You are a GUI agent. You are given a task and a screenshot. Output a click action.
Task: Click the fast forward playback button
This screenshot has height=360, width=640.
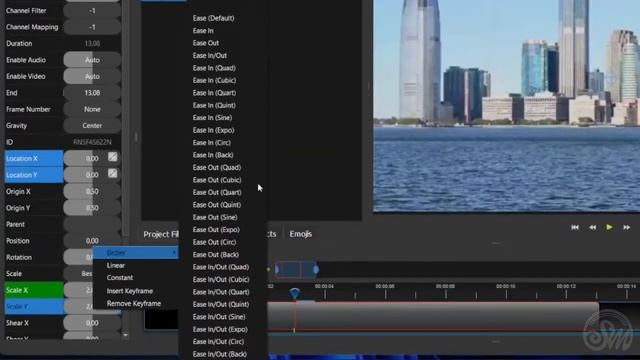point(627,227)
